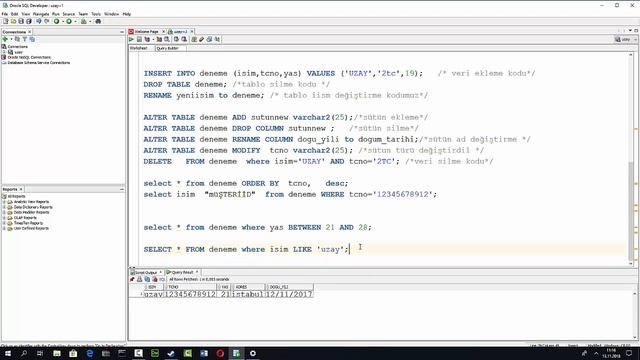Expand the OLAP Reports node
Image resolution: width=640 pixels, height=360 pixels.
pyautogui.click(x=4, y=218)
